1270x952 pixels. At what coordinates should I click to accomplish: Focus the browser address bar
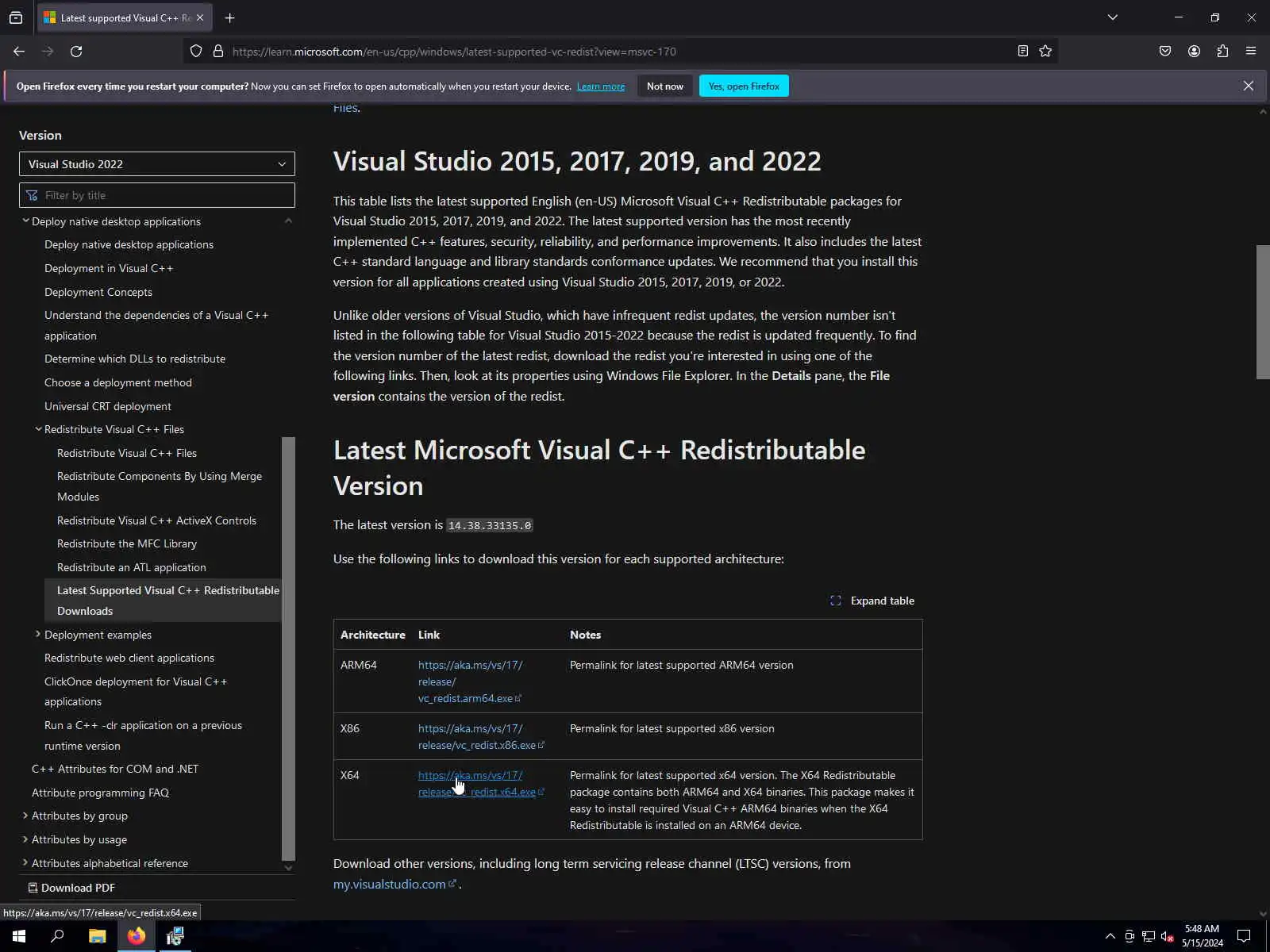pyautogui.click(x=619, y=52)
